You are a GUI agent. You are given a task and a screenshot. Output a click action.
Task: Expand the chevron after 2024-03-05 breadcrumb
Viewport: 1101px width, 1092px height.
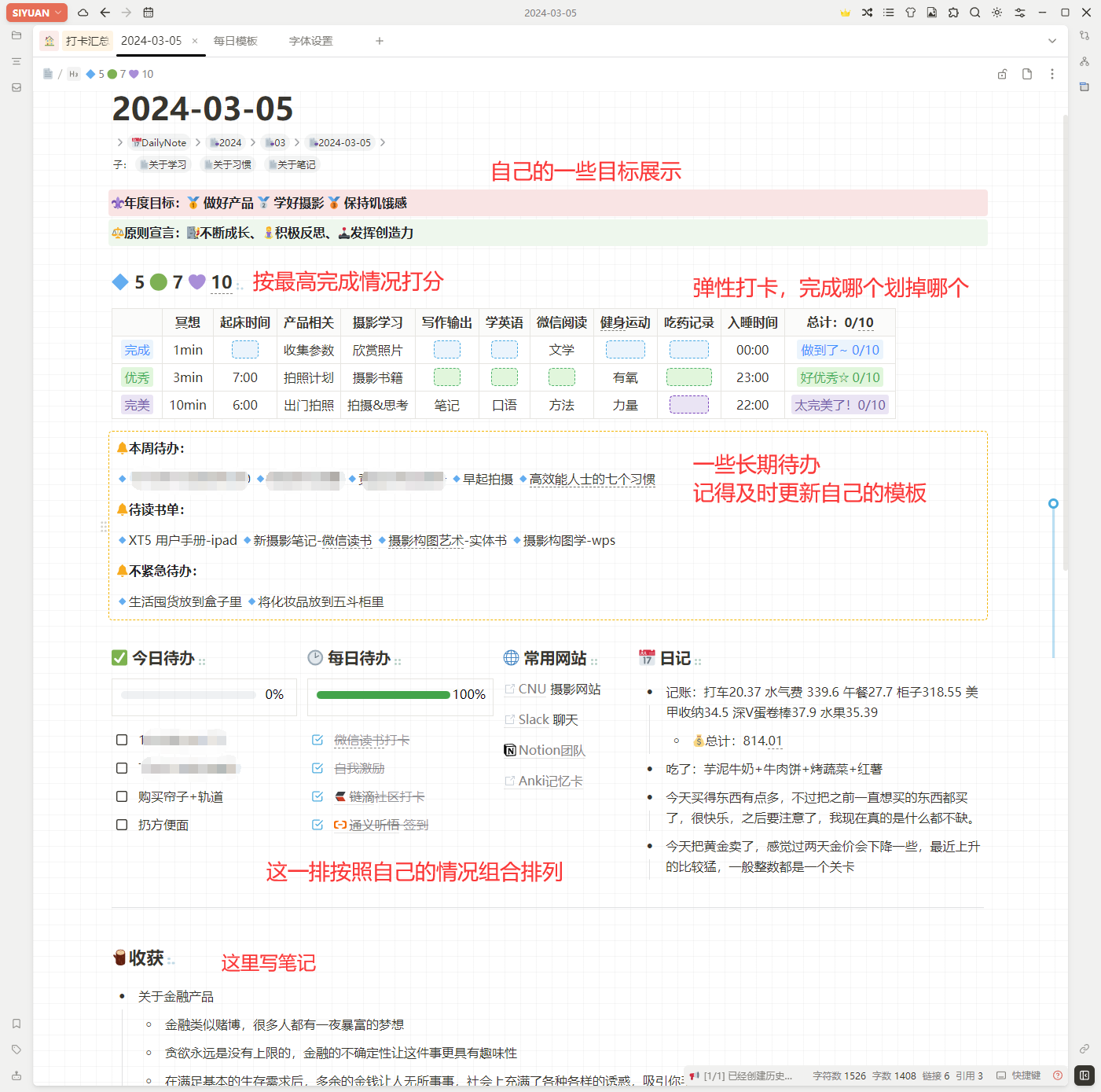[383, 142]
